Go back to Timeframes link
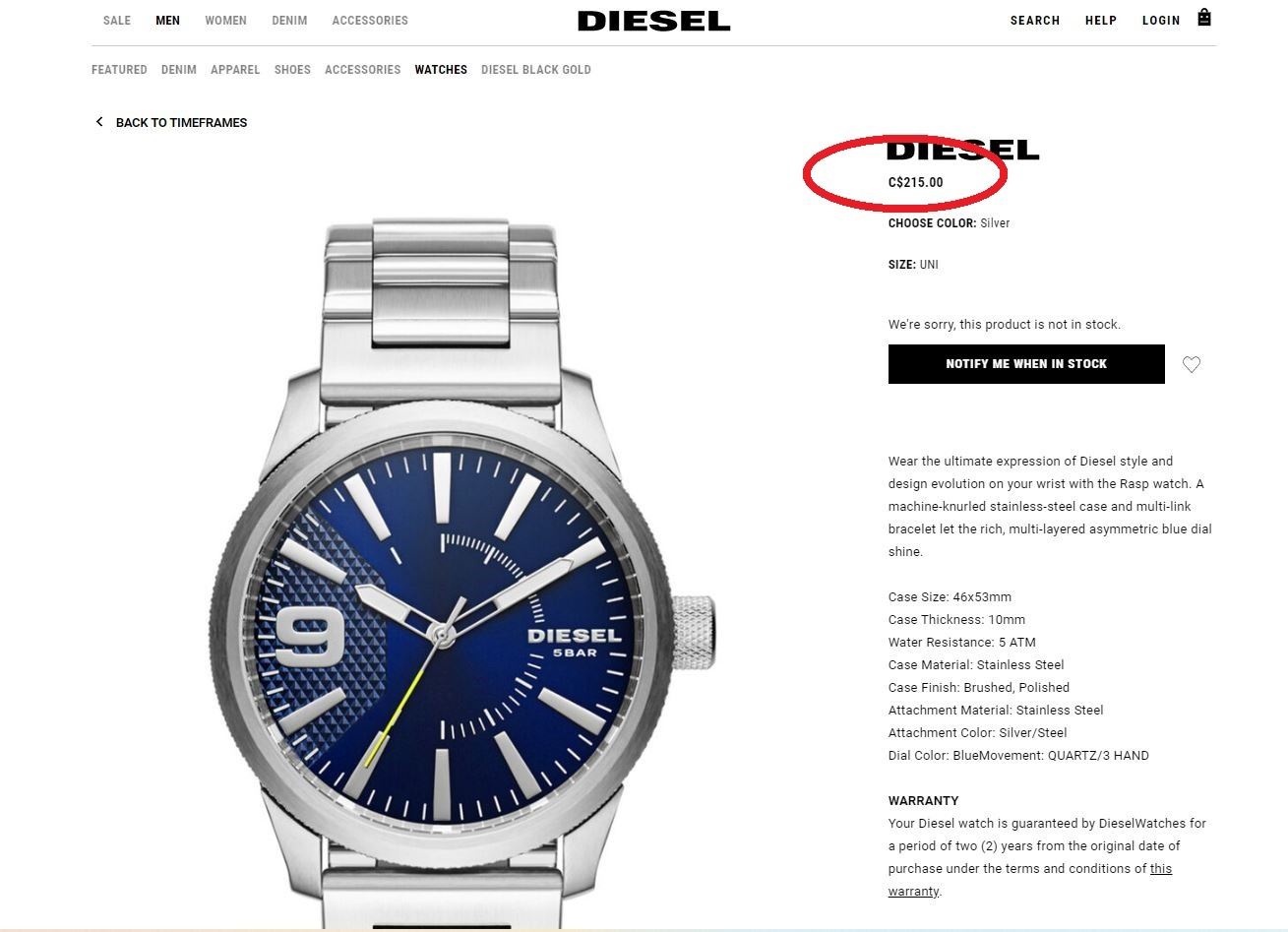 (181, 122)
